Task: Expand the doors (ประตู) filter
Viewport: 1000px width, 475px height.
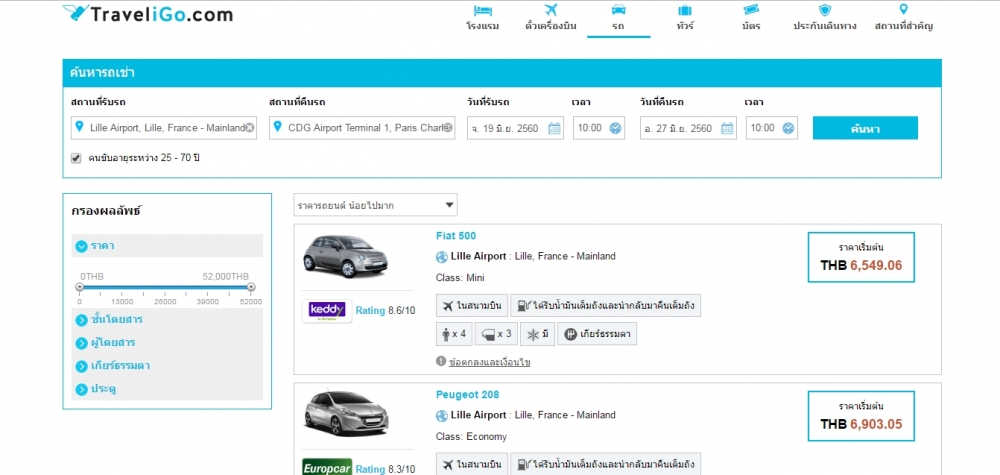Action: [x=80, y=388]
